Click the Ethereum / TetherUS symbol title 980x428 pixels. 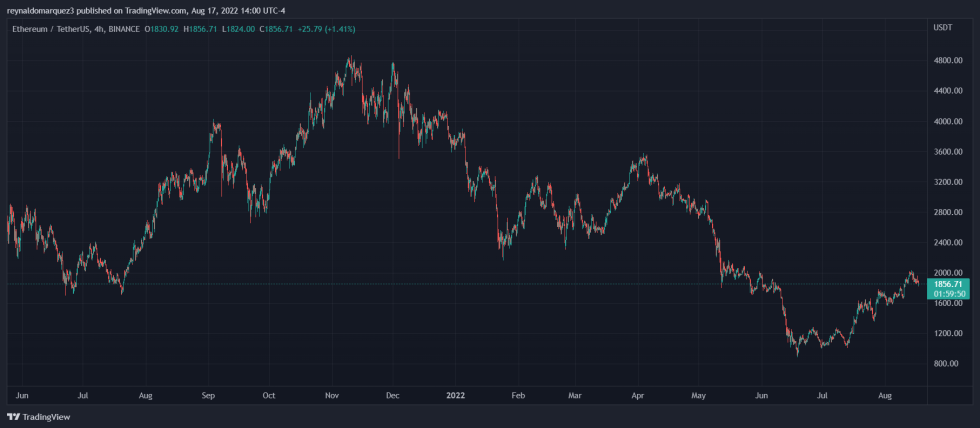(x=45, y=29)
